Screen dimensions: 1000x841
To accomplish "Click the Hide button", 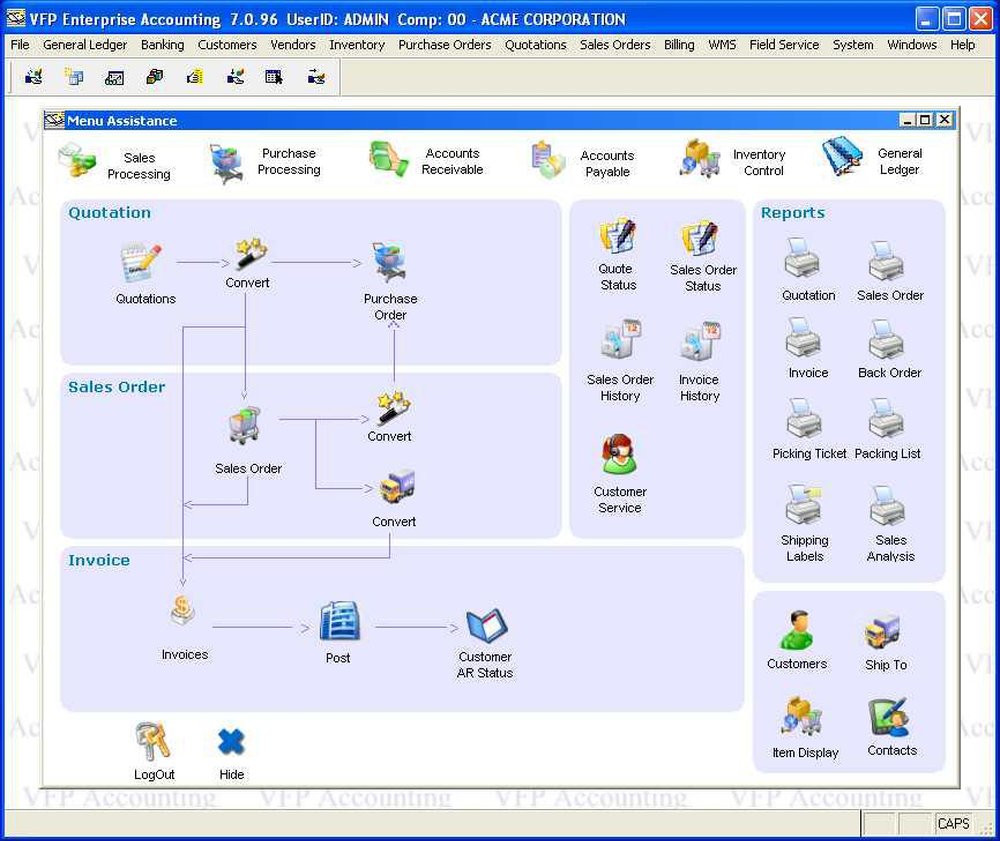I will [231, 742].
